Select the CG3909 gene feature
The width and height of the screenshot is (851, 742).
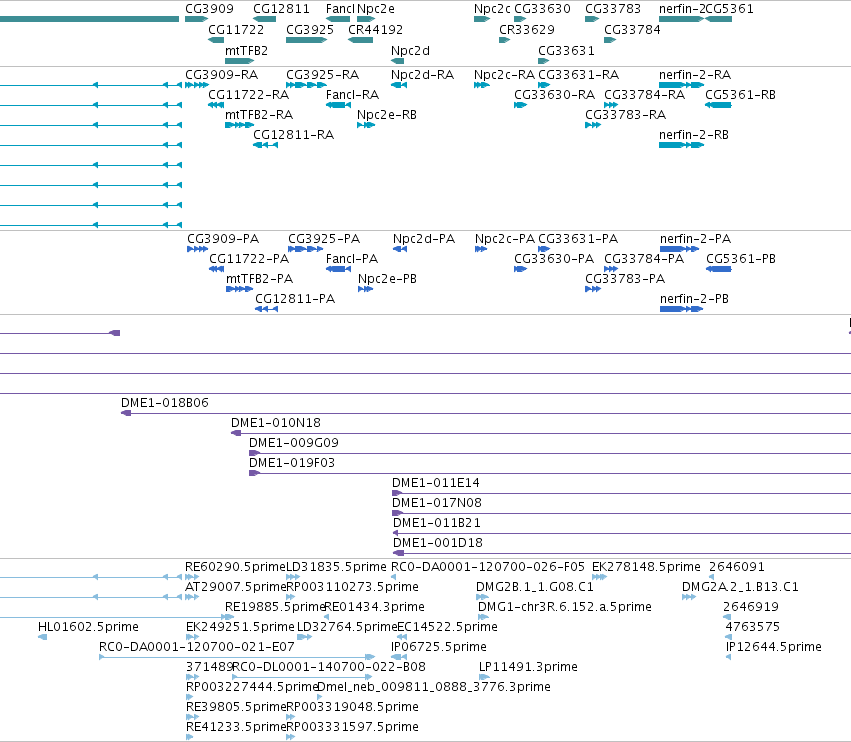click(196, 19)
